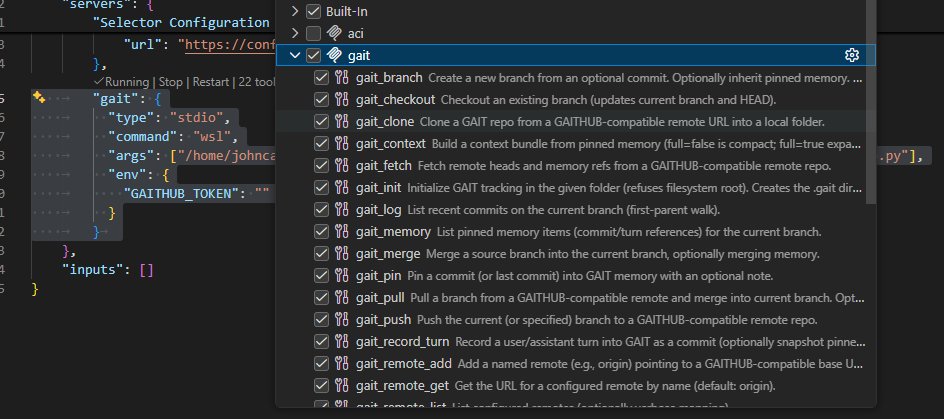The image size is (944, 419).
Task: Select the gait_merge tool name
Action: pyautogui.click(x=388, y=254)
